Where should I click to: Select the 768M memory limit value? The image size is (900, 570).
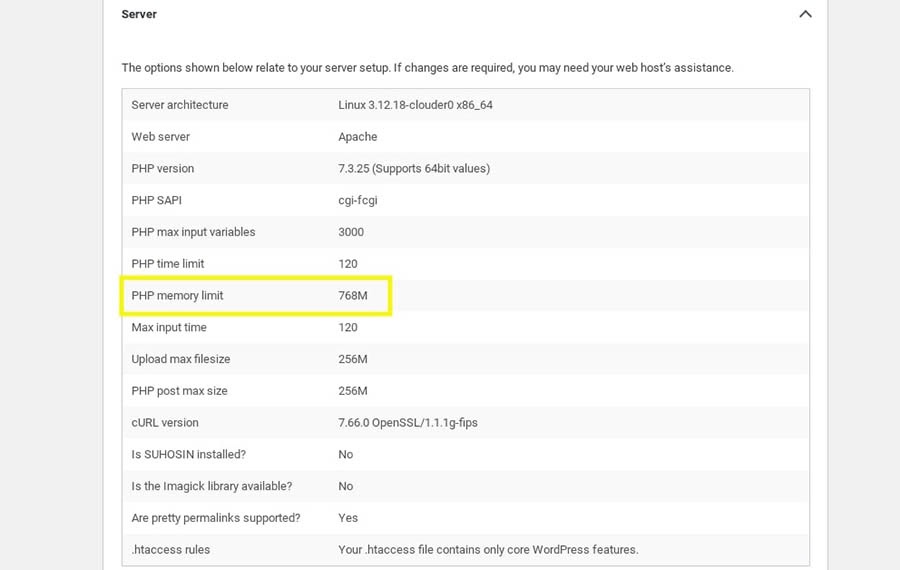354,296
